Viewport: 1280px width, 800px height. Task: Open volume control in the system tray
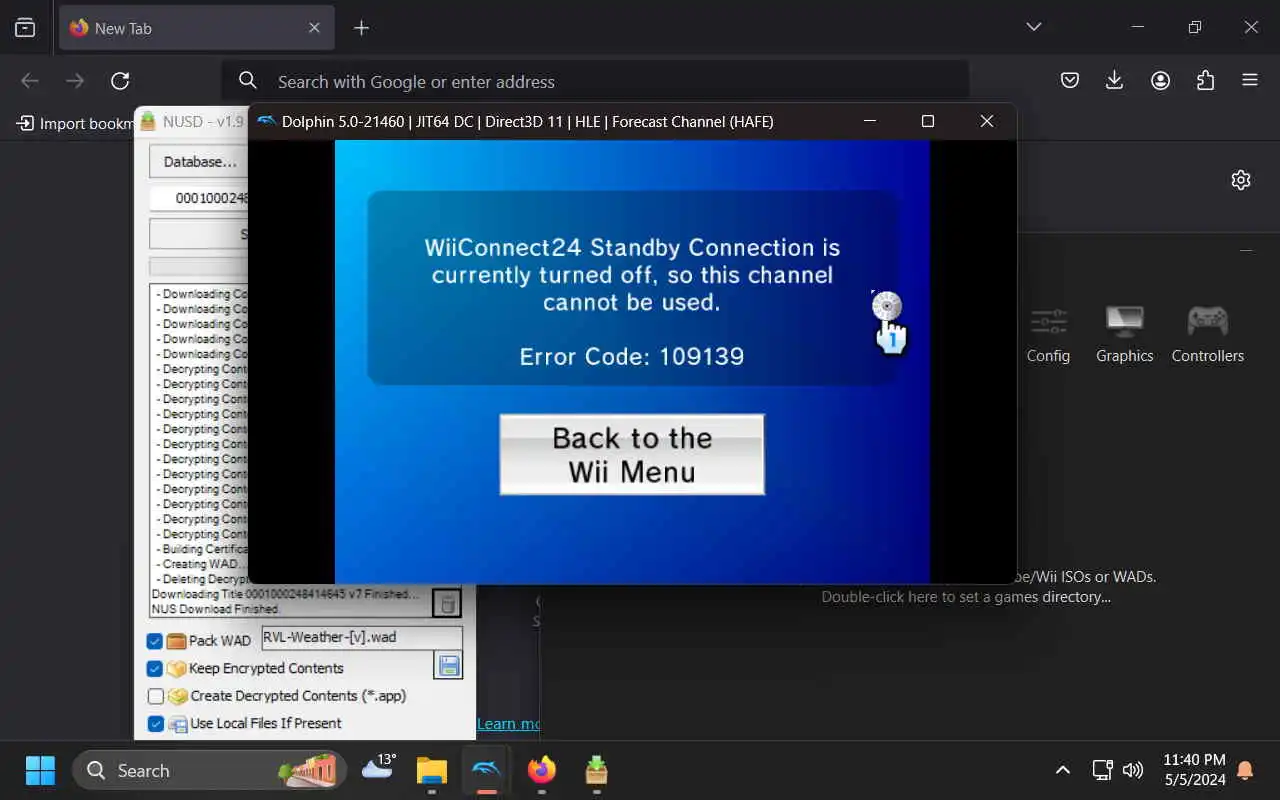pyautogui.click(x=1133, y=770)
